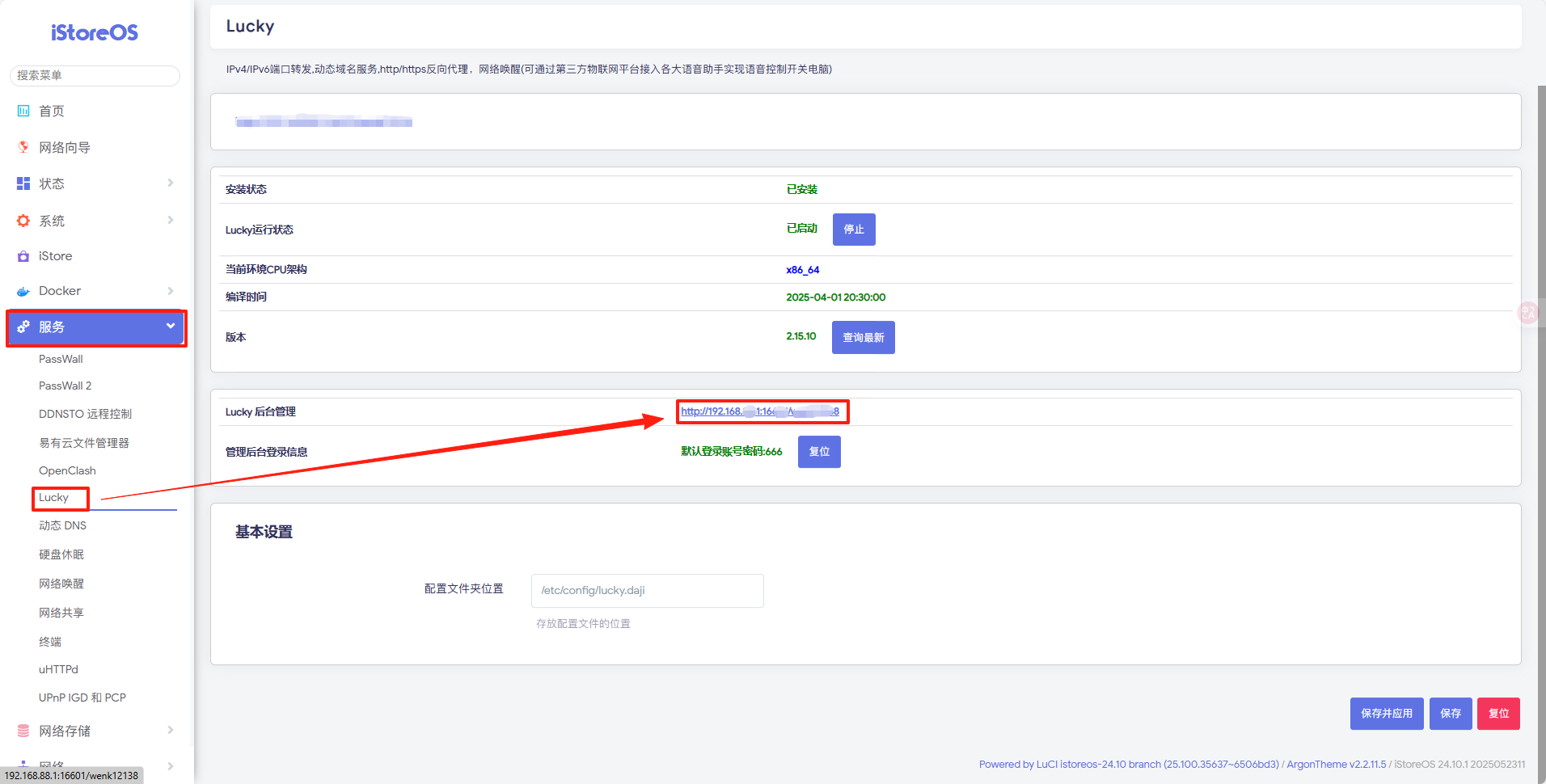Click the Docker whale icon
Viewport: 1546px width, 784px height.
(x=23, y=291)
